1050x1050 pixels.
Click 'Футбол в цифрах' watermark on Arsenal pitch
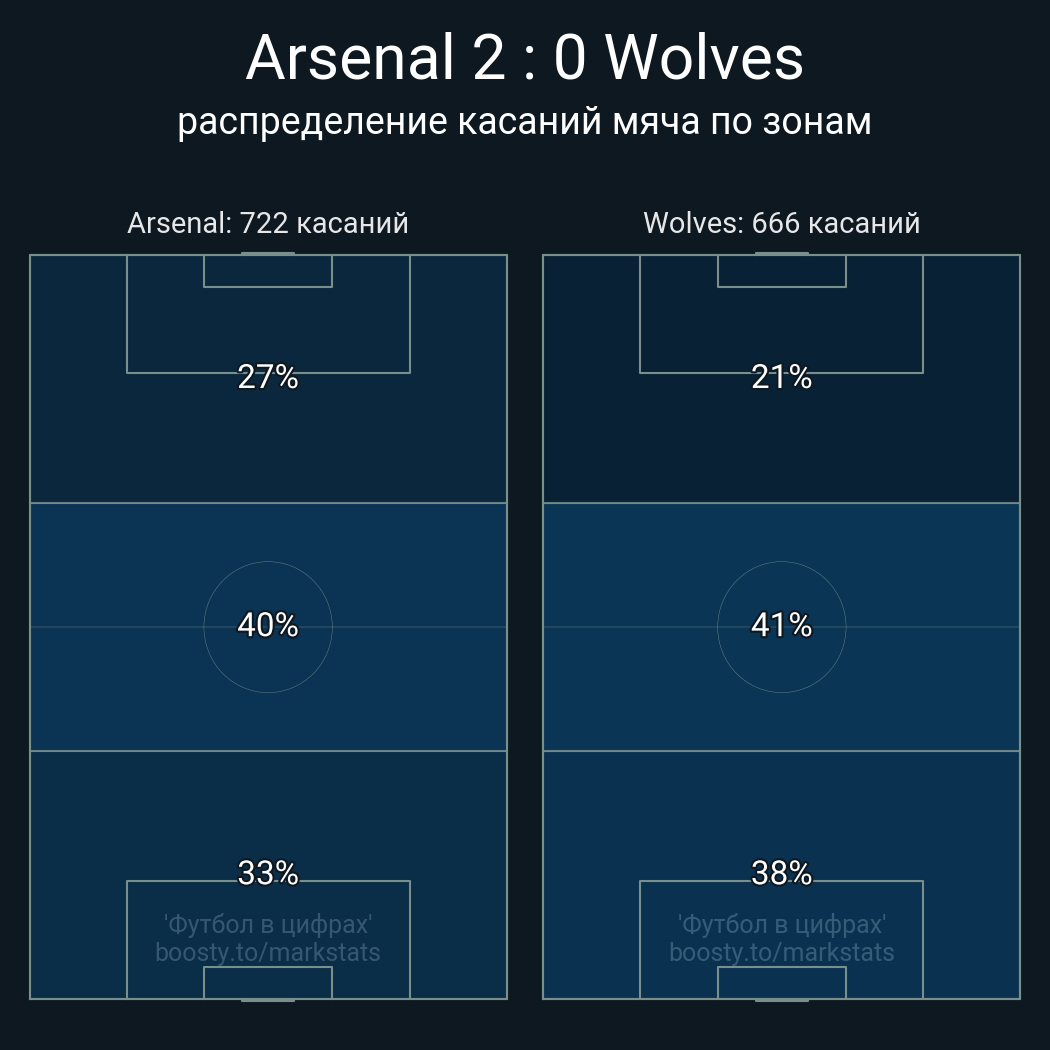(268, 924)
